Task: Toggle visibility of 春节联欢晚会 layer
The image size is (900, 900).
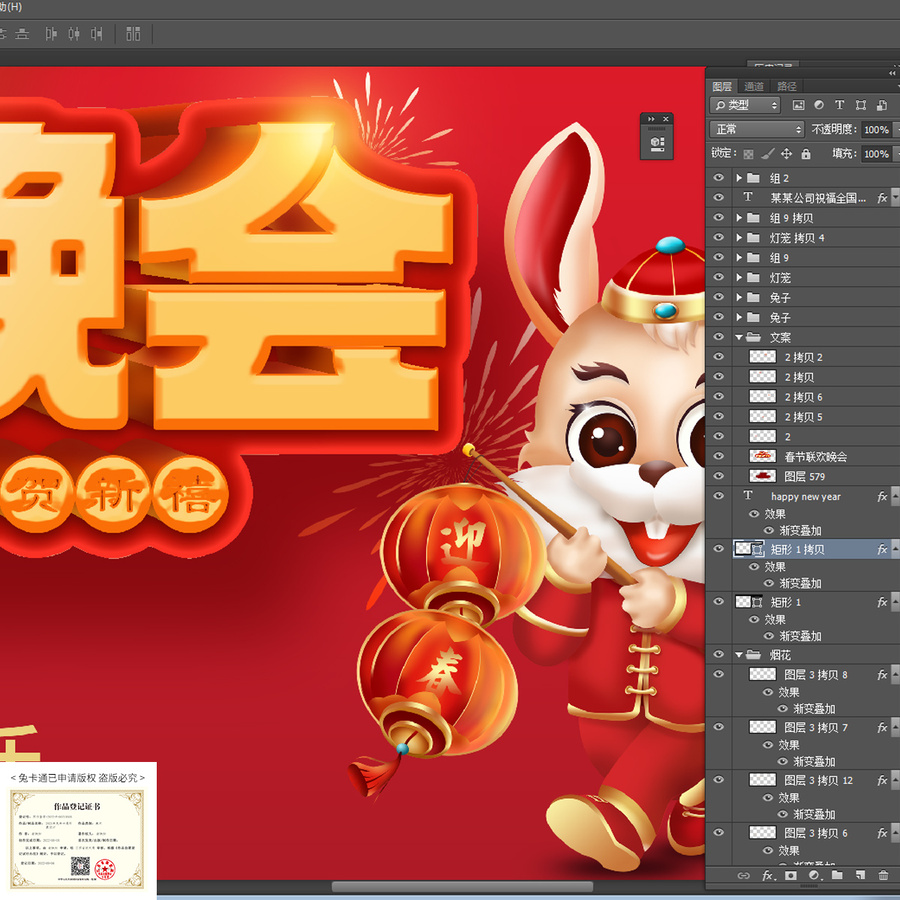Action: [x=719, y=456]
